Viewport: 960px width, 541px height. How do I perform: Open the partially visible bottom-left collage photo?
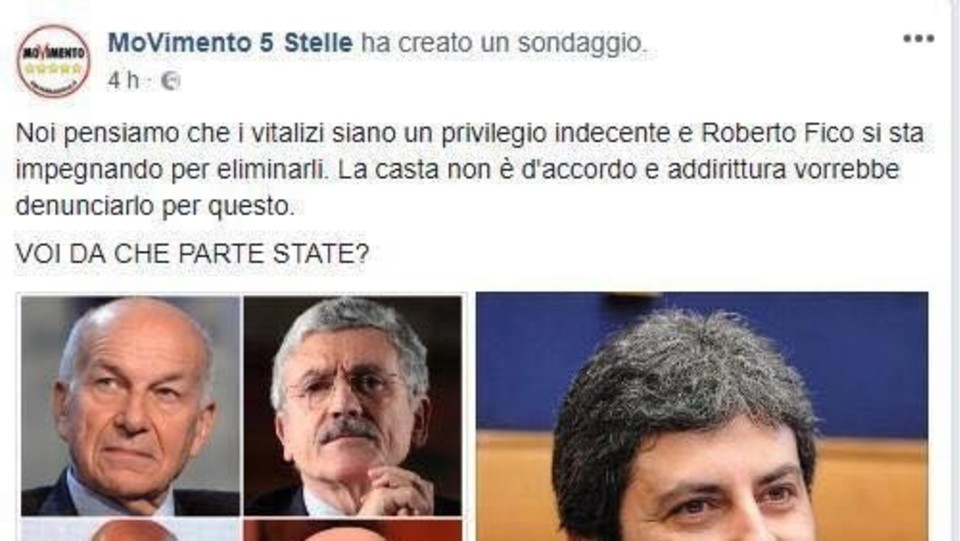click(130, 530)
